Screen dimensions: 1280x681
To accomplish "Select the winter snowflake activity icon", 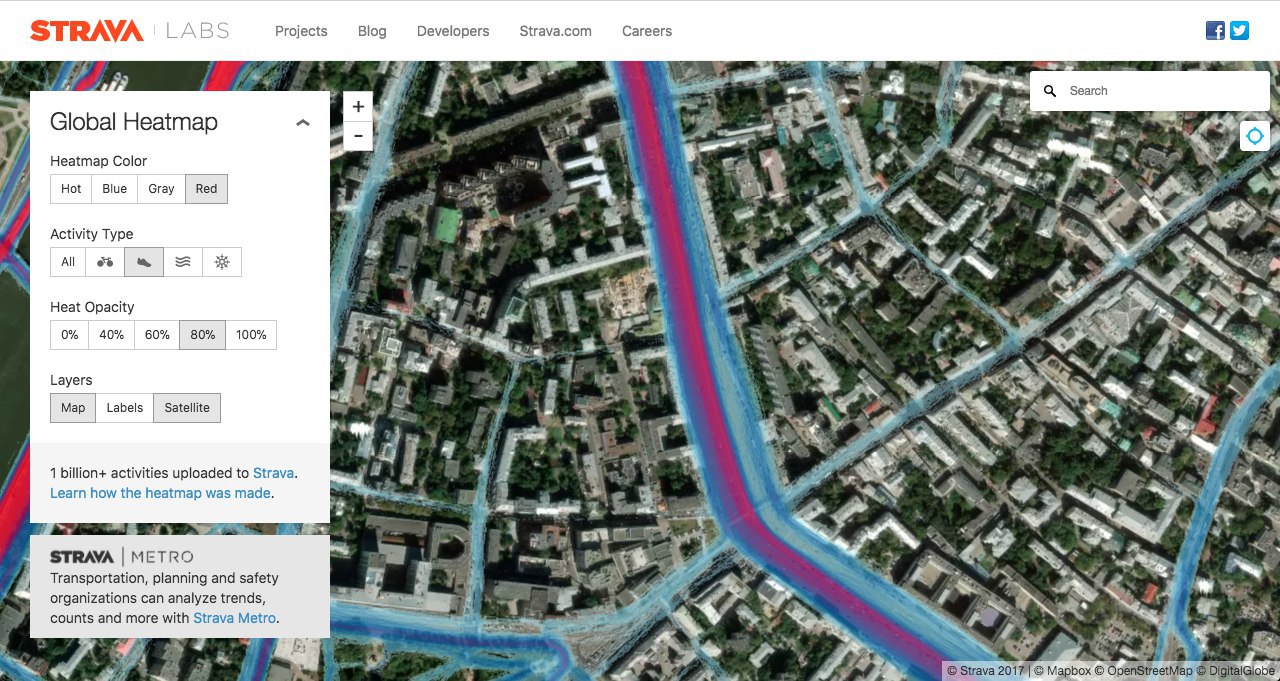I will click(222, 262).
